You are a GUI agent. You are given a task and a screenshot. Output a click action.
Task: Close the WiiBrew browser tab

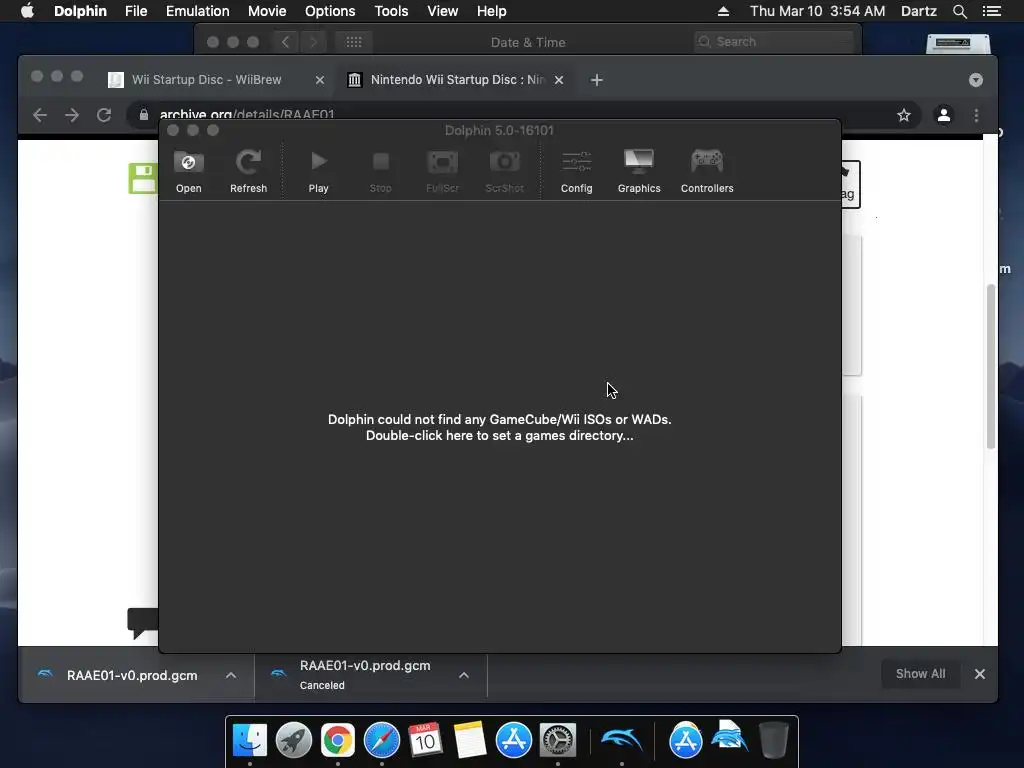point(319,80)
